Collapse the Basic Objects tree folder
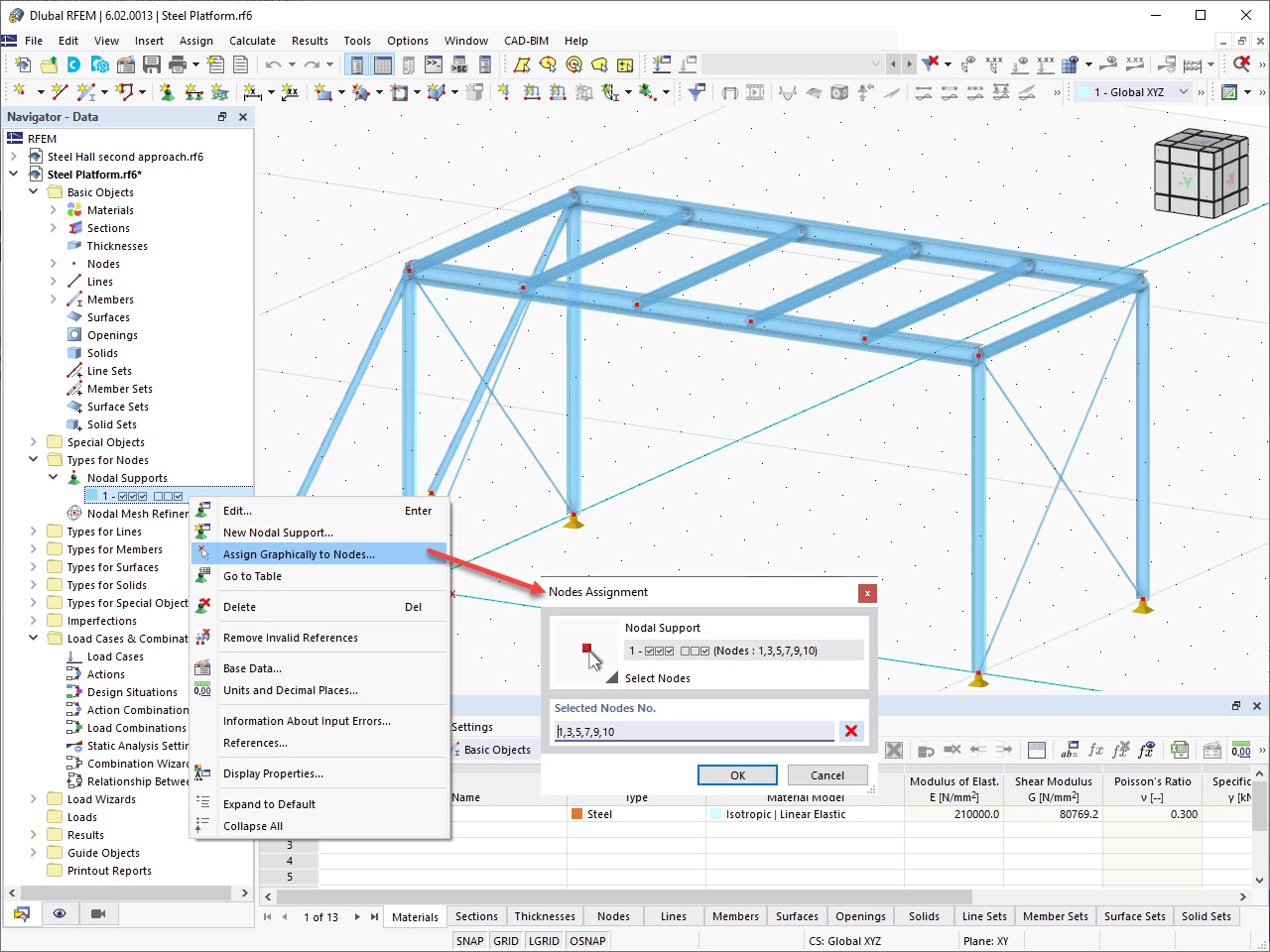 coord(34,192)
